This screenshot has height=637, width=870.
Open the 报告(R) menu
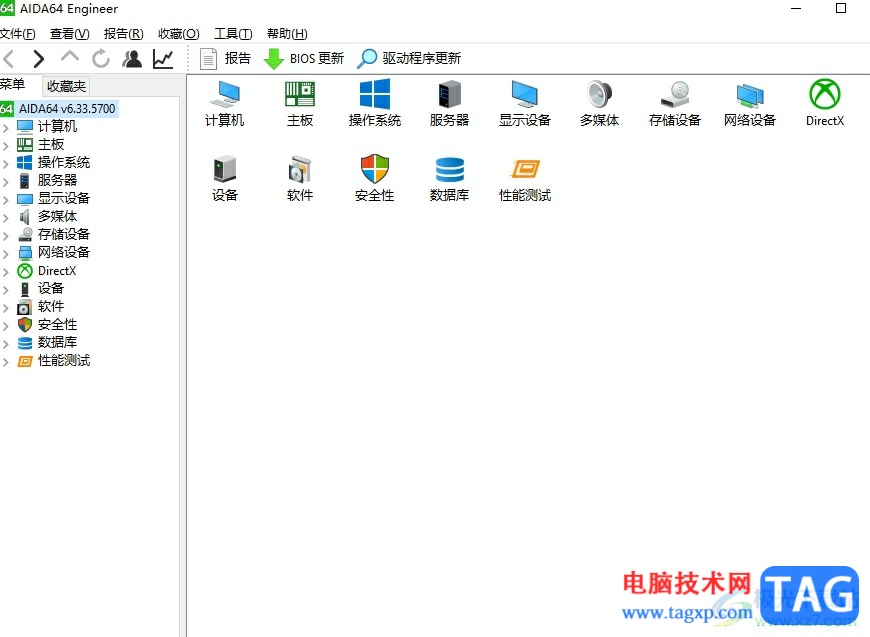123,34
